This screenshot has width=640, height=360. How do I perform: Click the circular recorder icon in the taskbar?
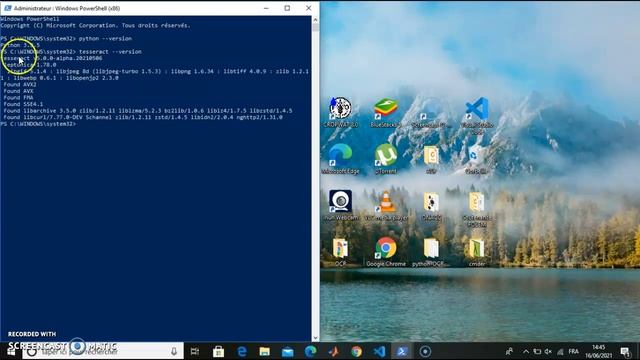pos(425,351)
